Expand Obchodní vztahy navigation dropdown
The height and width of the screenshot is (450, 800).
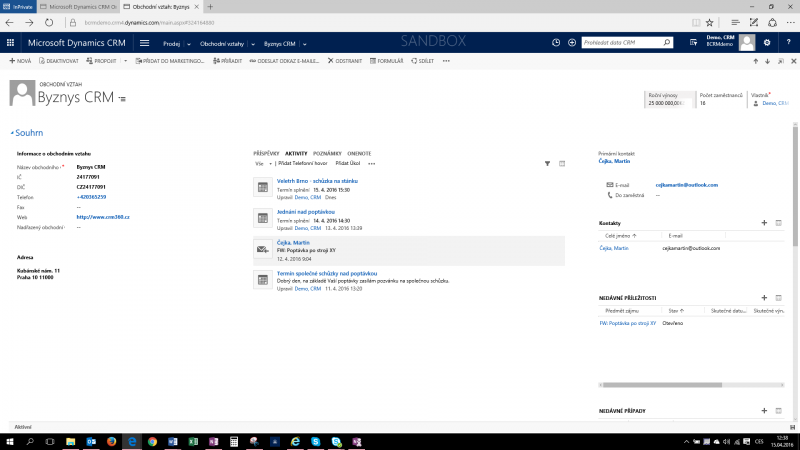point(253,44)
